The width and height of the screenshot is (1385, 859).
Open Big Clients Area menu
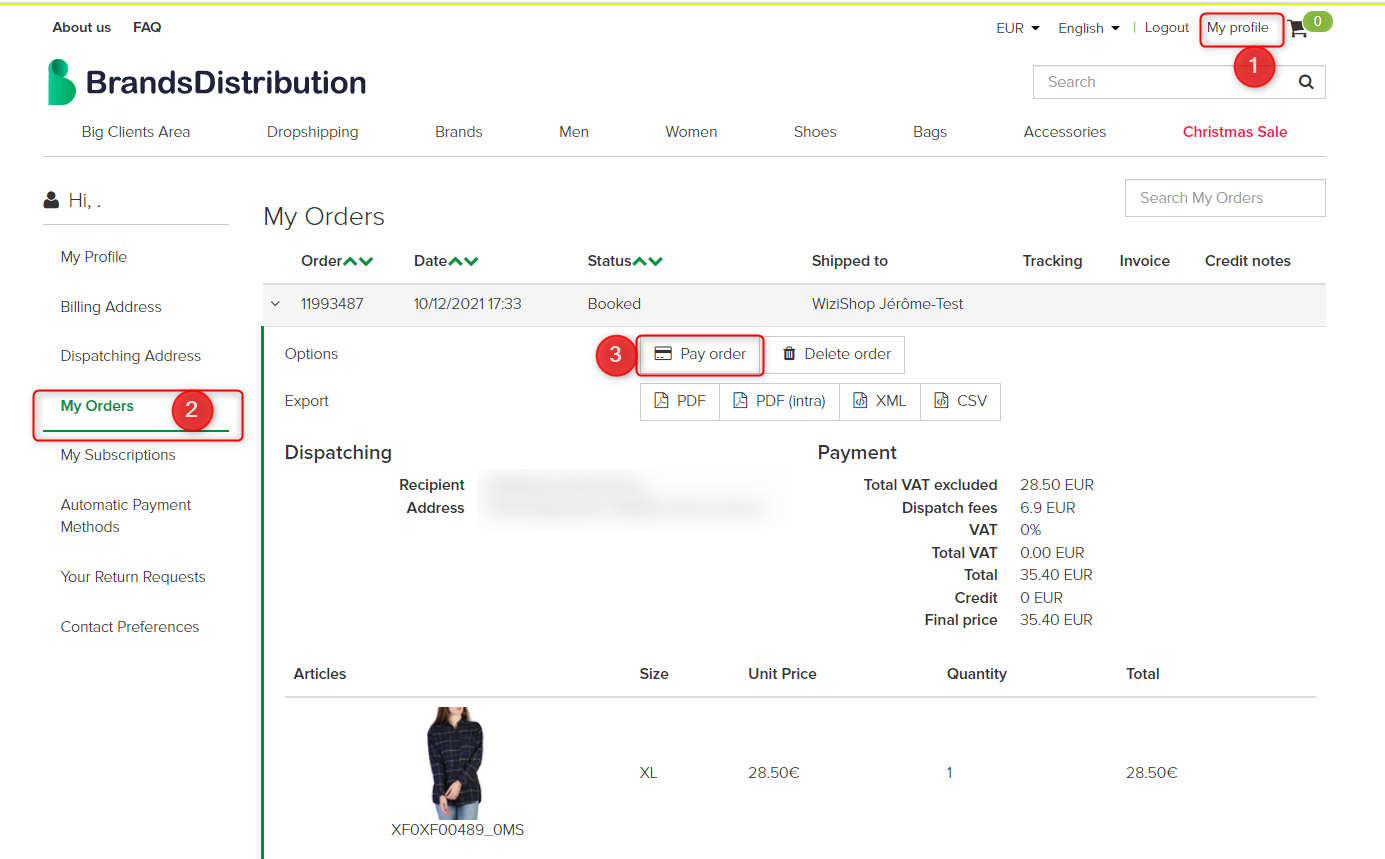[x=136, y=132]
